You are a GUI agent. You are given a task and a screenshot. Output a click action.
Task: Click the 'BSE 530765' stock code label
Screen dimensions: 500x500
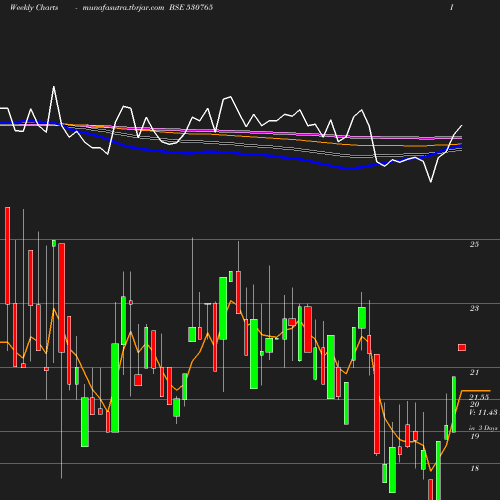click(x=191, y=7)
